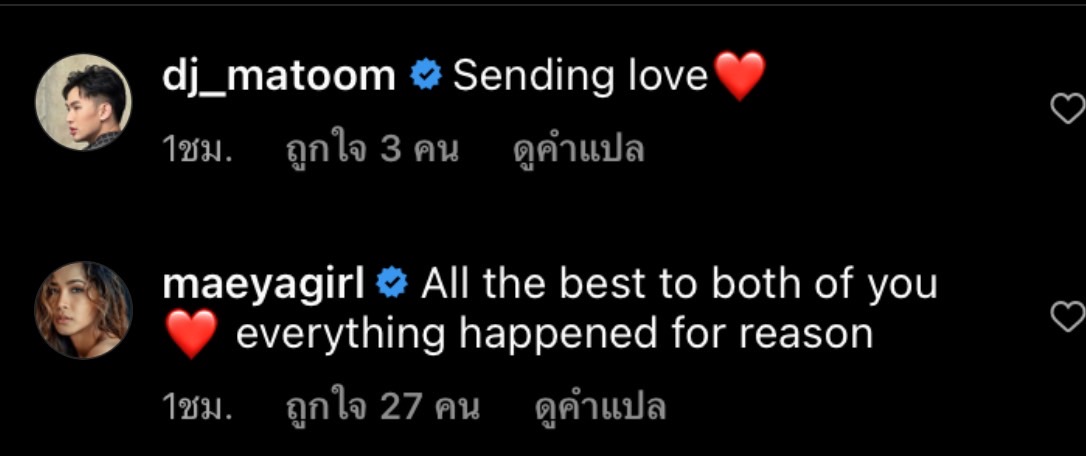This screenshot has height=456, width=1086.
Task: Click ดูคำแปล under dj_matoom's comment
Action: coord(579,149)
